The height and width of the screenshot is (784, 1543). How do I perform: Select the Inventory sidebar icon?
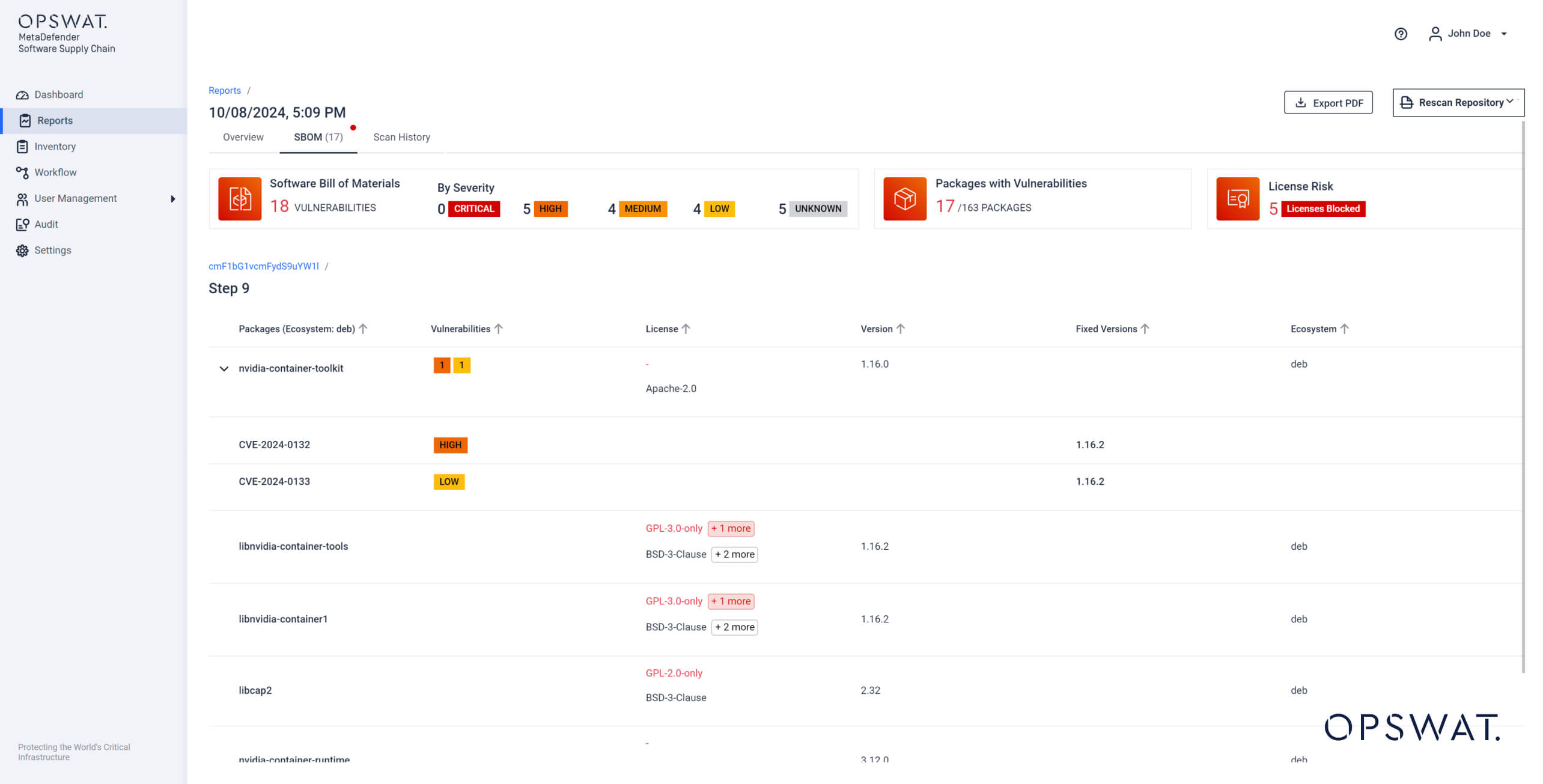(x=23, y=146)
